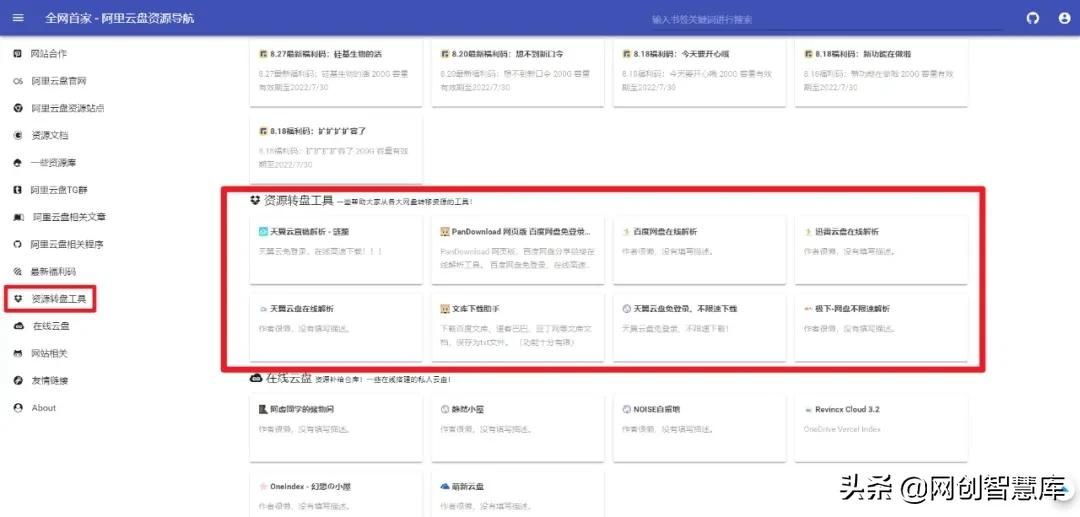Select 阿里云盘TG群 in the sidebar
The height and width of the screenshot is (517, 1080).
pyautogui.click(x=59, y=190)
